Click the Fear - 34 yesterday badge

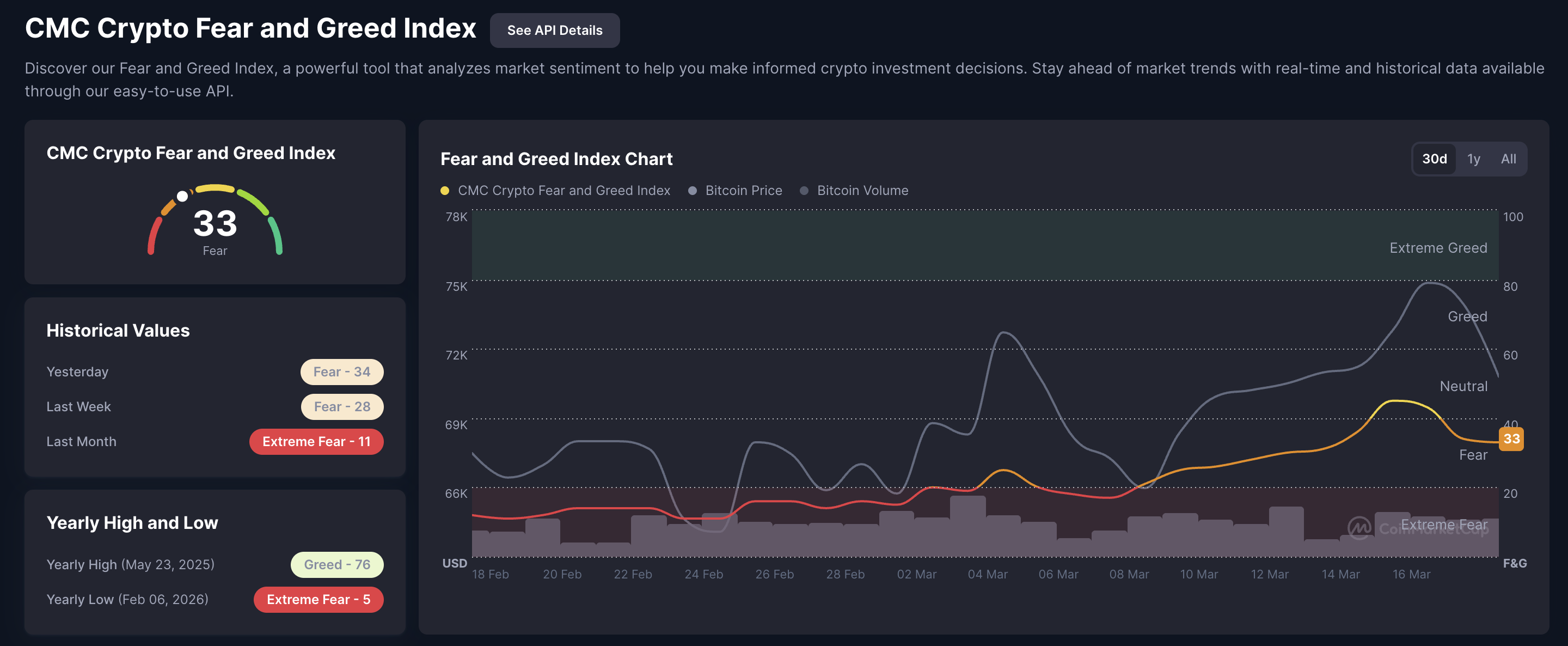pos(341,372)
